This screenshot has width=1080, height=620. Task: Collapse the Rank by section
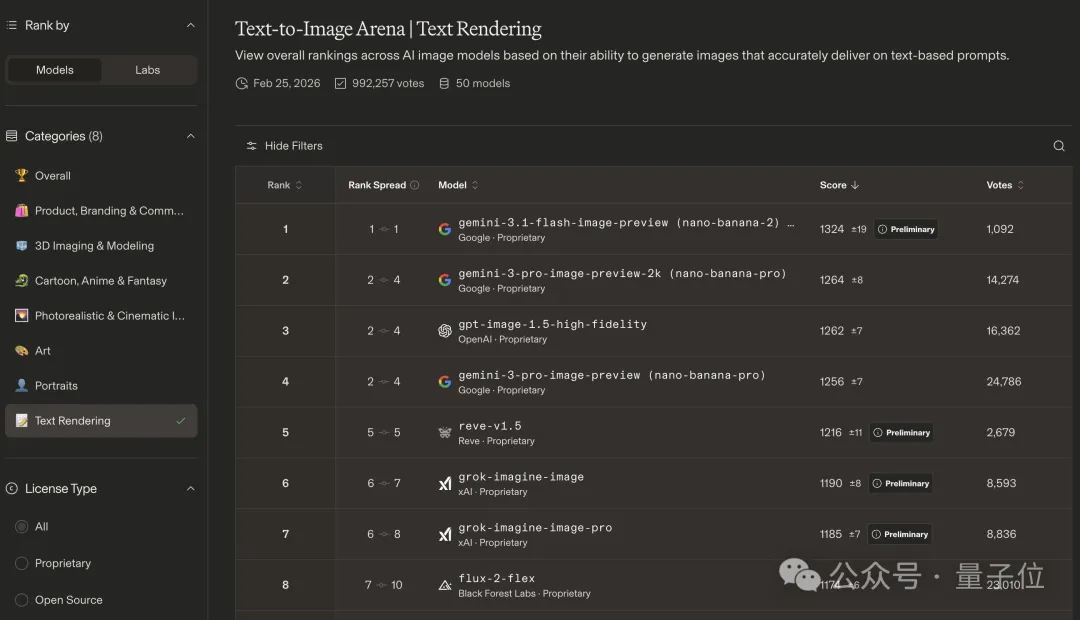coord(191,26)
